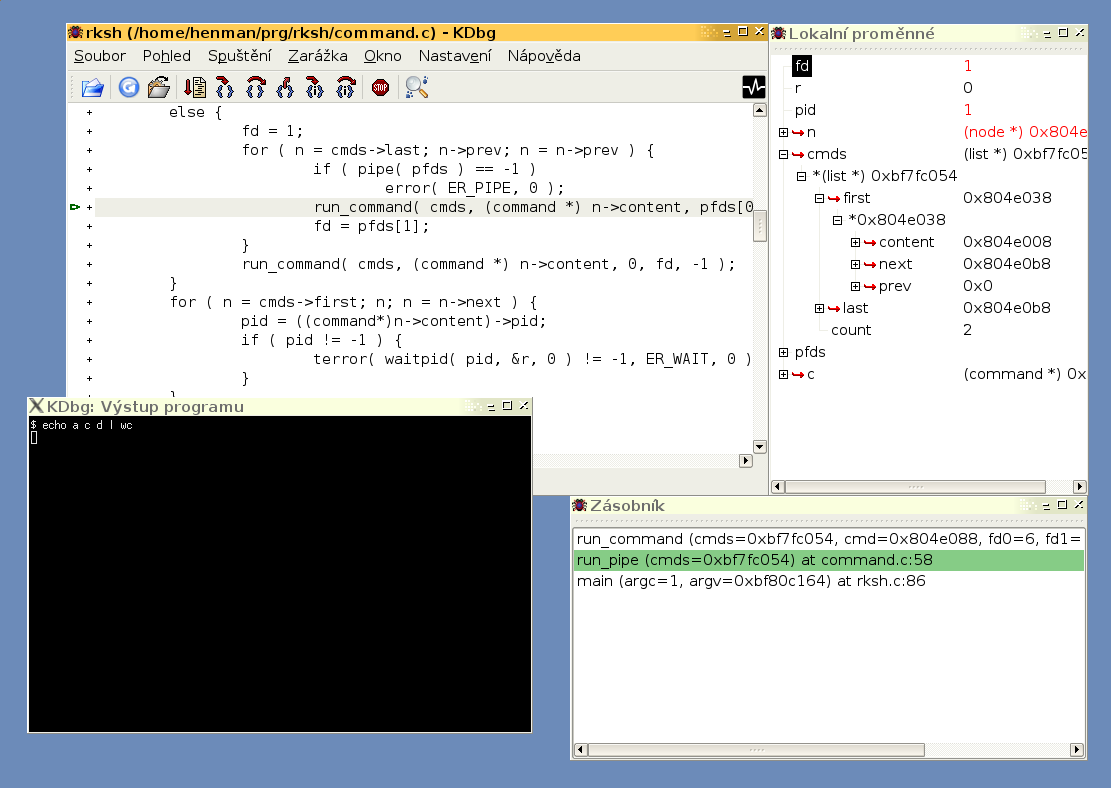The image size is (1111, 788).
Task: Collapse the *0x804e038 node
Action: [x=838, y=220]
